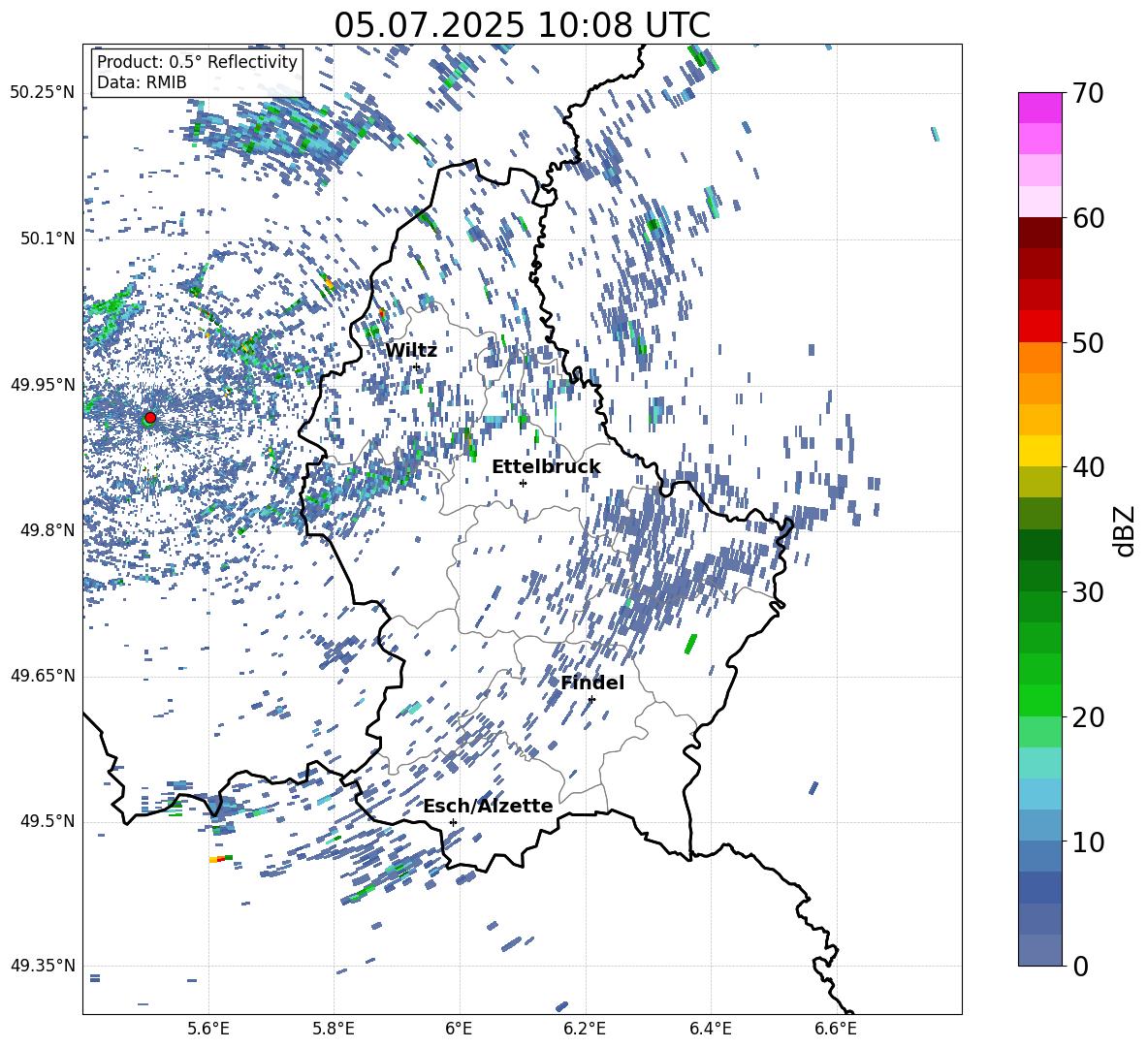Click the 6.2°E longitude label
The height and width of the screenshot is (1048, 1148).
tap(585, 1029)
